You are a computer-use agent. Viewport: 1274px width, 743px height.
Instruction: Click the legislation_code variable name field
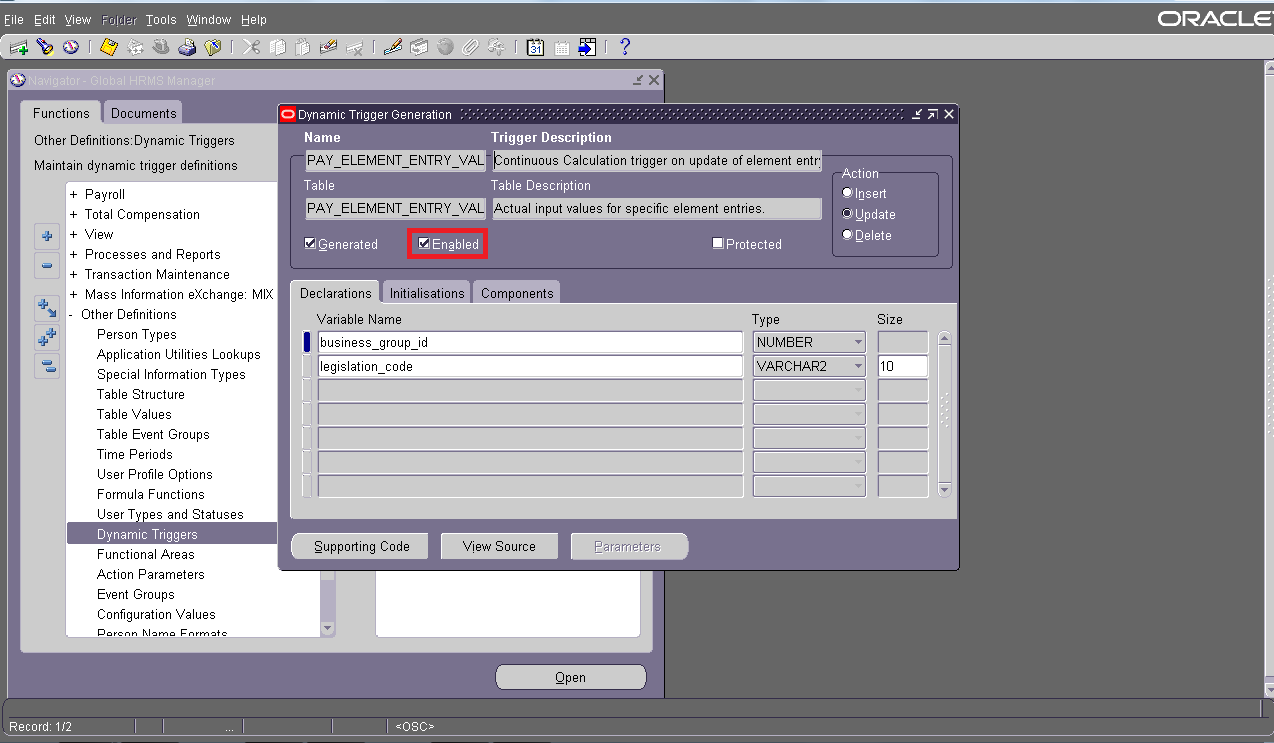point(530,366)
